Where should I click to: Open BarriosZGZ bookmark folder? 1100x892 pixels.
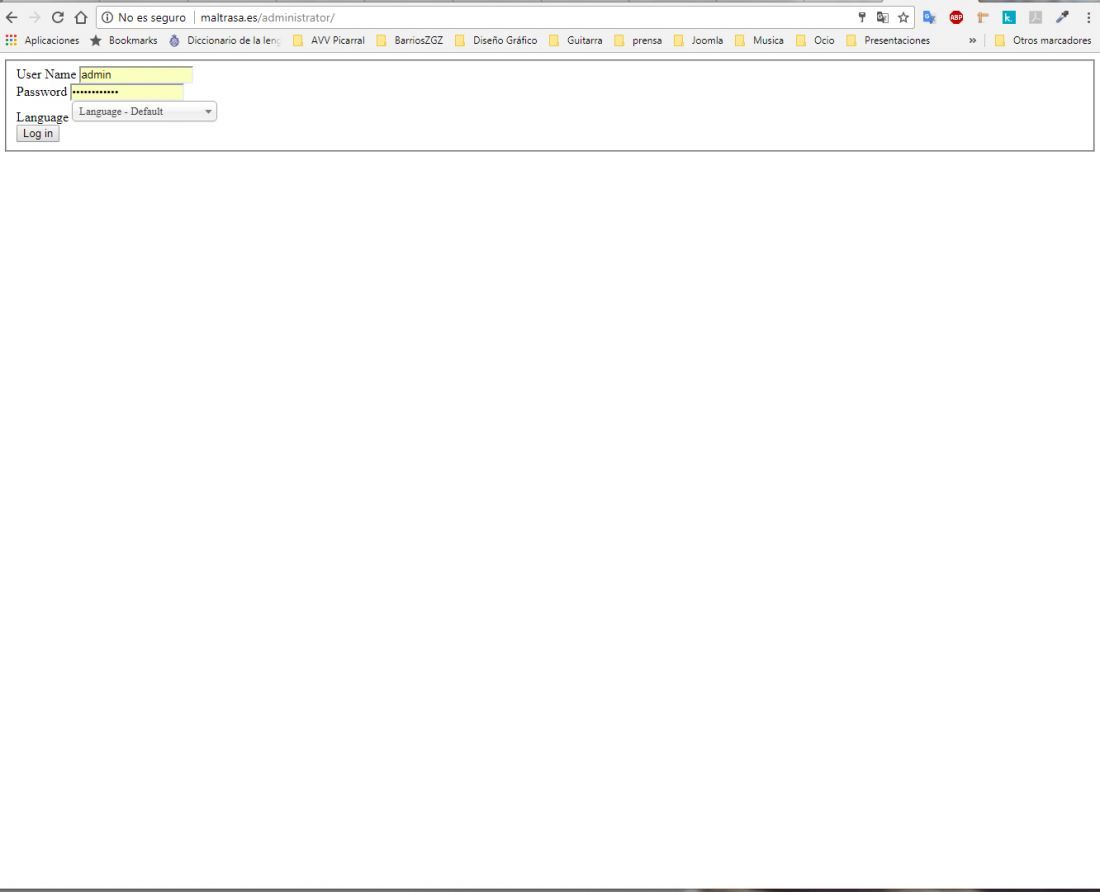pos(410,41)
